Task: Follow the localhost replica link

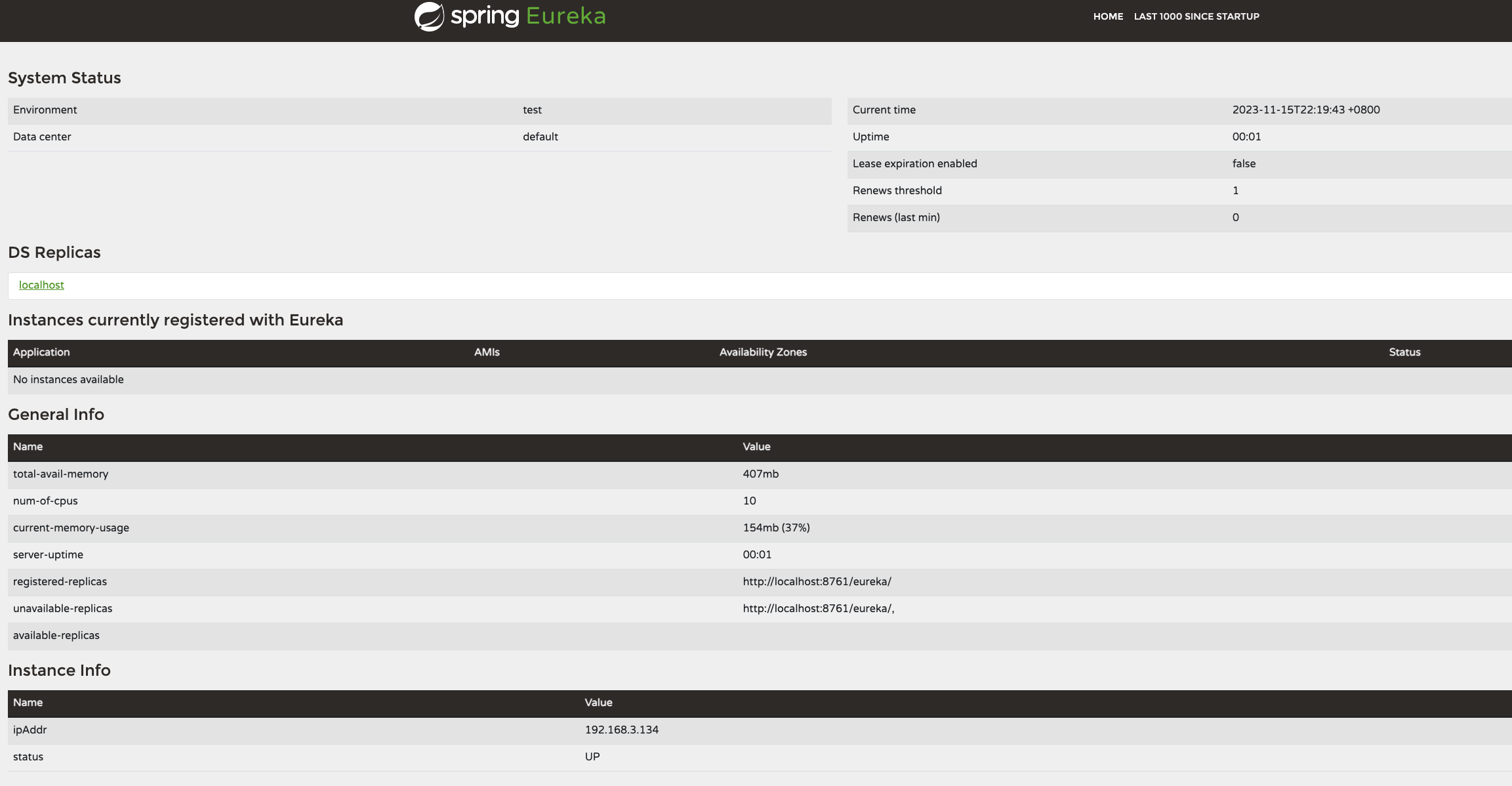Action: (x=41, y=285)
